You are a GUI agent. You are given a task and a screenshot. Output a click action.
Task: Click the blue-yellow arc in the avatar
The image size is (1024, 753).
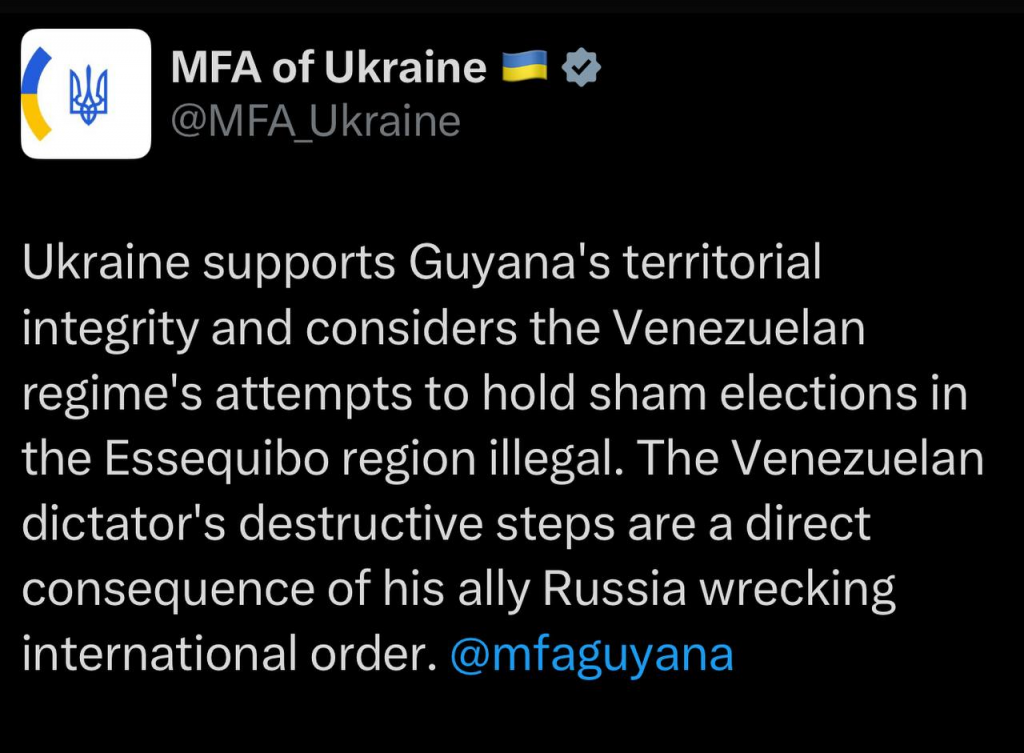[36, 93]
